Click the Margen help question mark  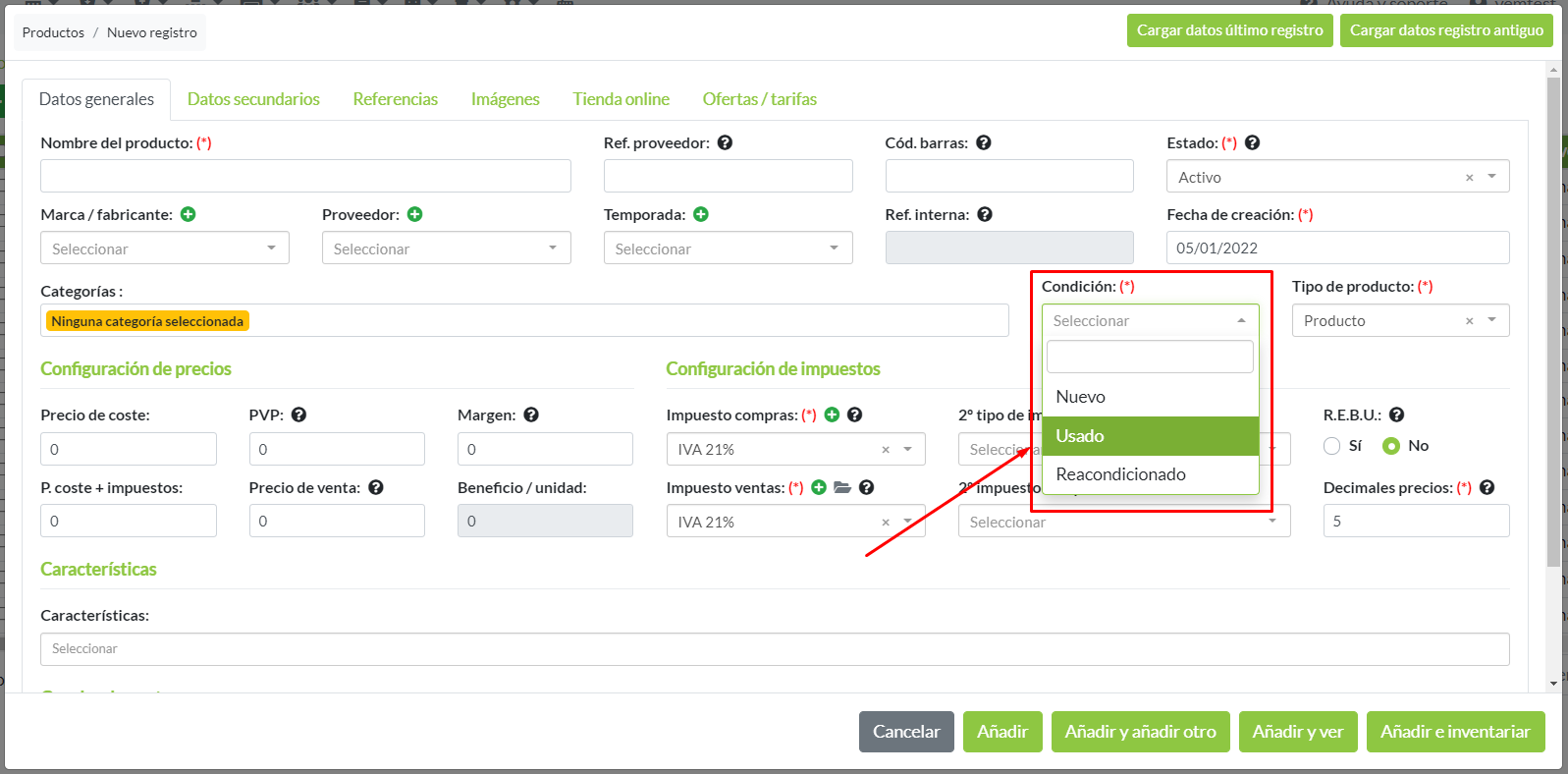531,415
